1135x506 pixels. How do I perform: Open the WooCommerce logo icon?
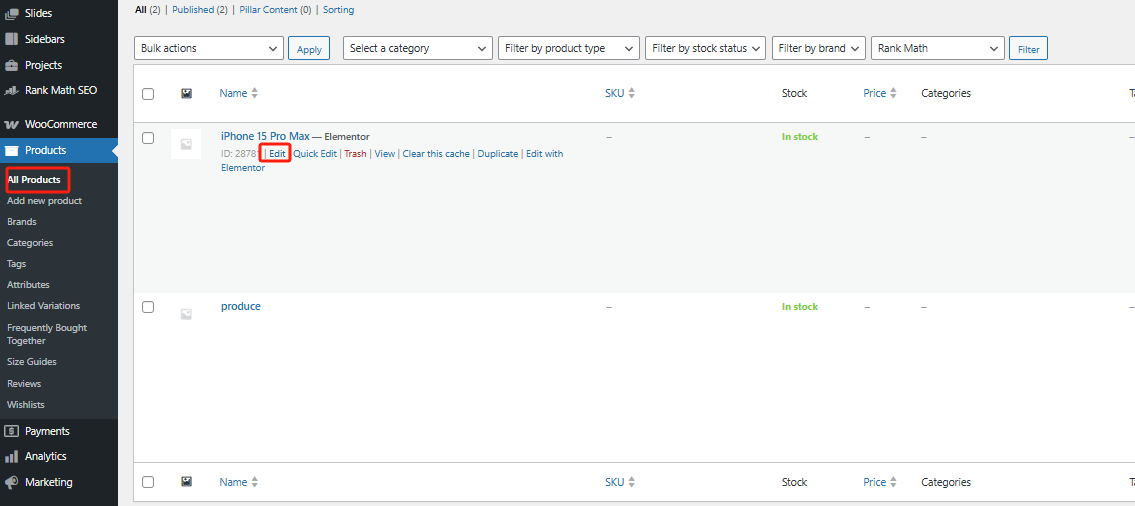click(12, 125)
